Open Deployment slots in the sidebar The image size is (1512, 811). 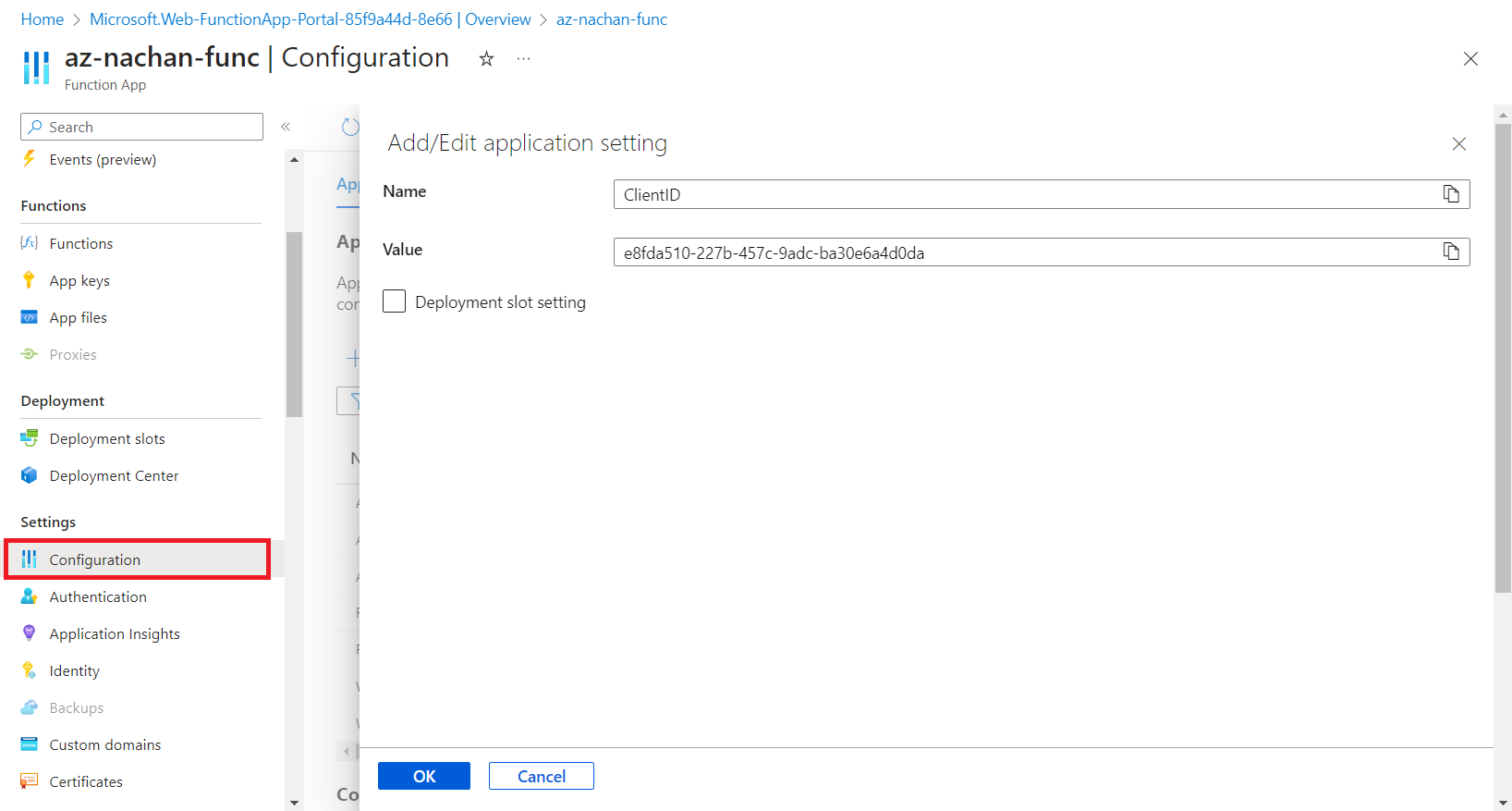tap(107, 439)
